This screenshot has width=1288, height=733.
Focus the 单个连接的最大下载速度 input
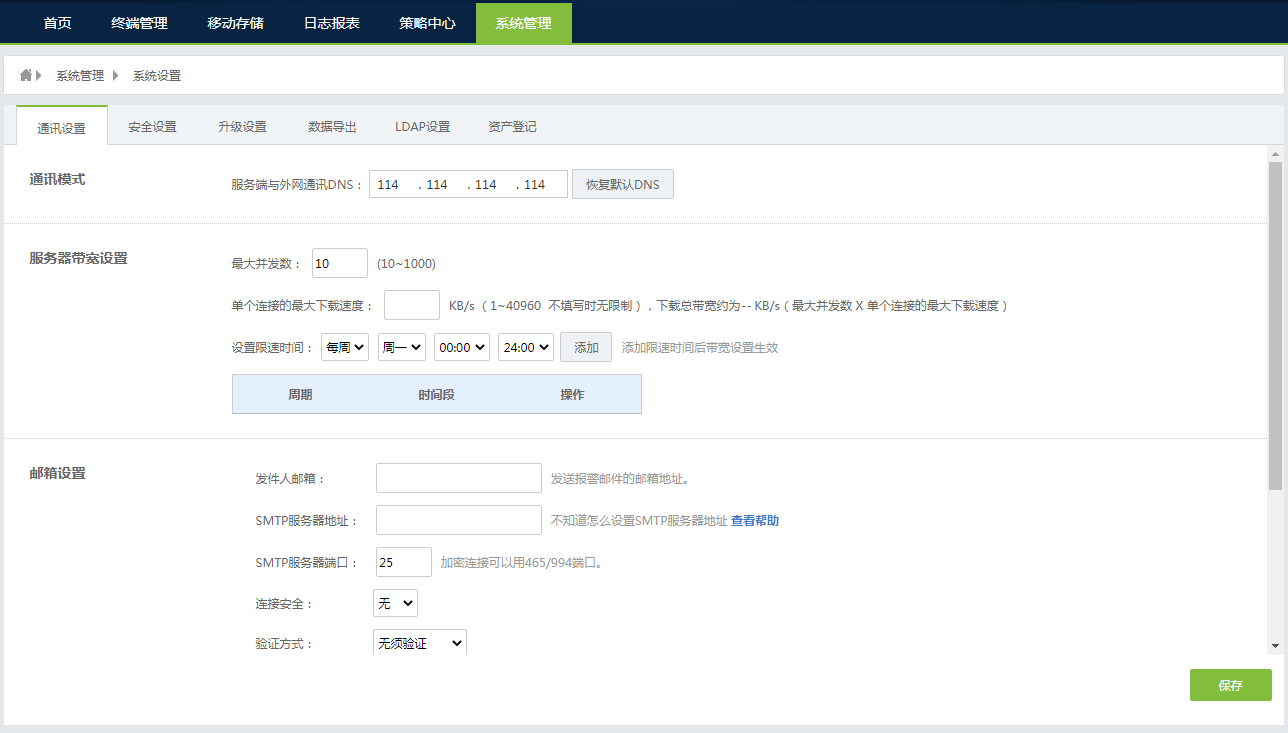[x=412, y=305]
